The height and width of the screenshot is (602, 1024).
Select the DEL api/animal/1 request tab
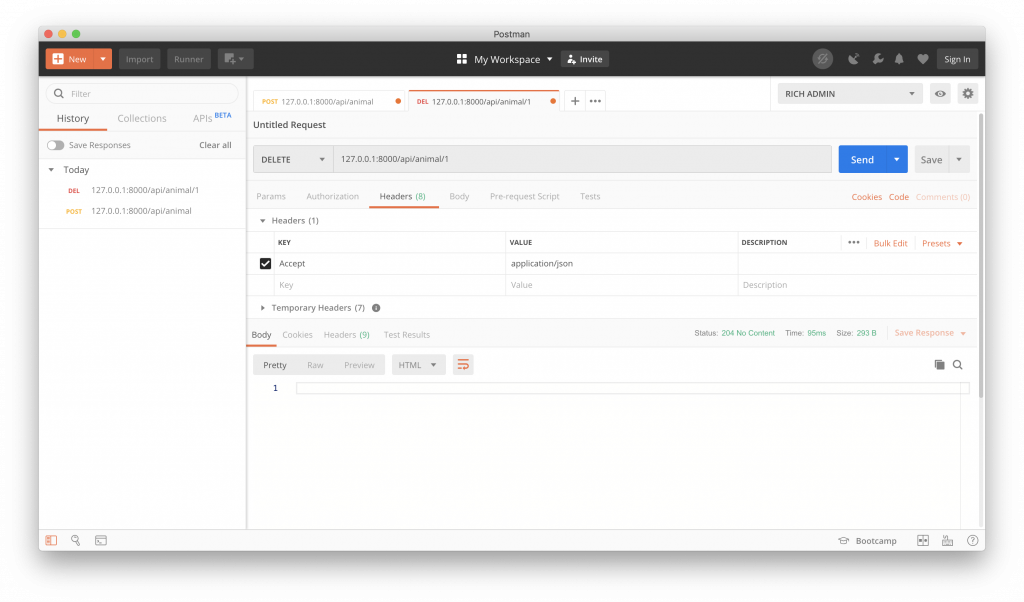483,101
